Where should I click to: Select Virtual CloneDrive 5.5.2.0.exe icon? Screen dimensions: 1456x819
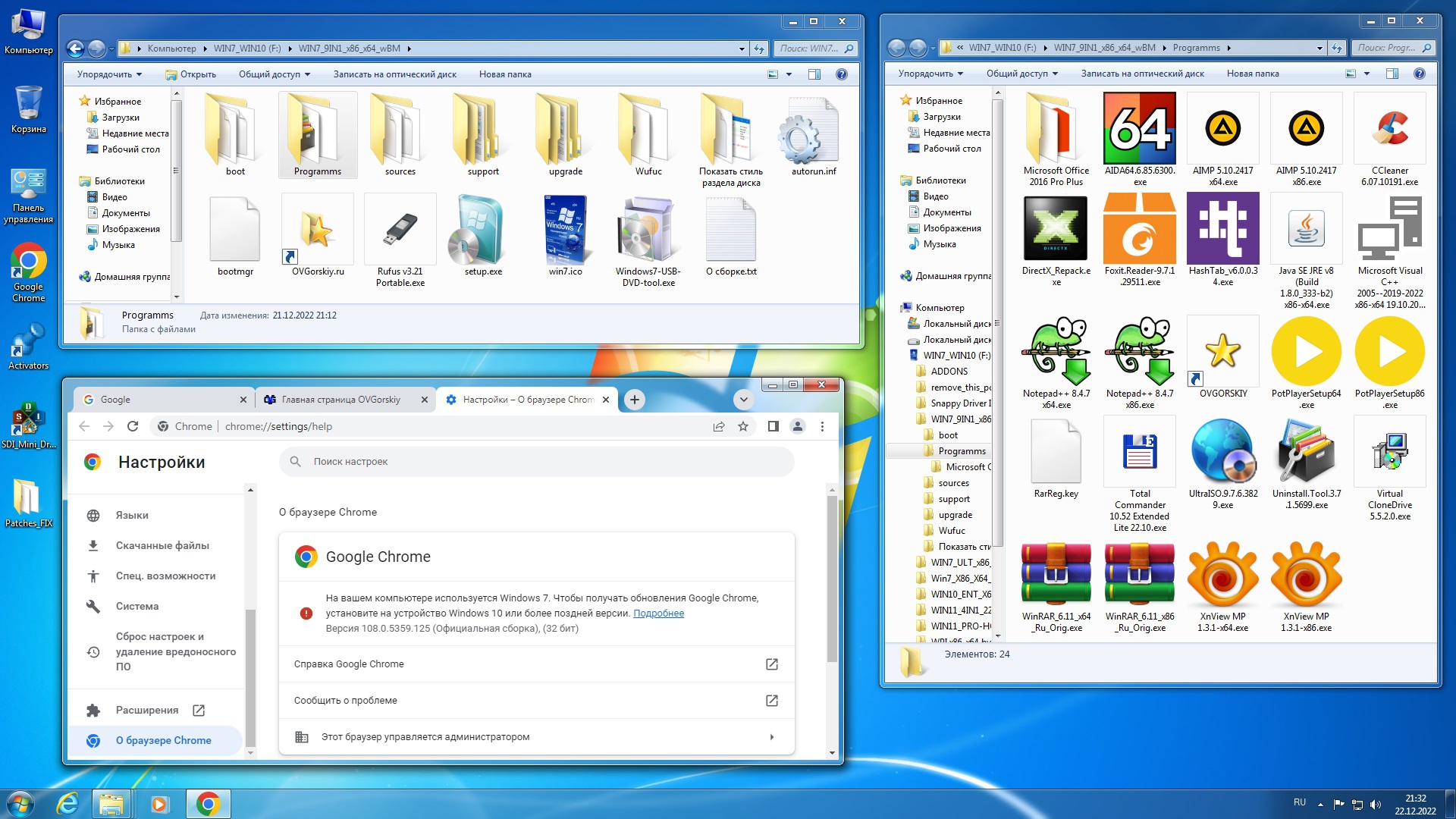tap(1390, 451)
